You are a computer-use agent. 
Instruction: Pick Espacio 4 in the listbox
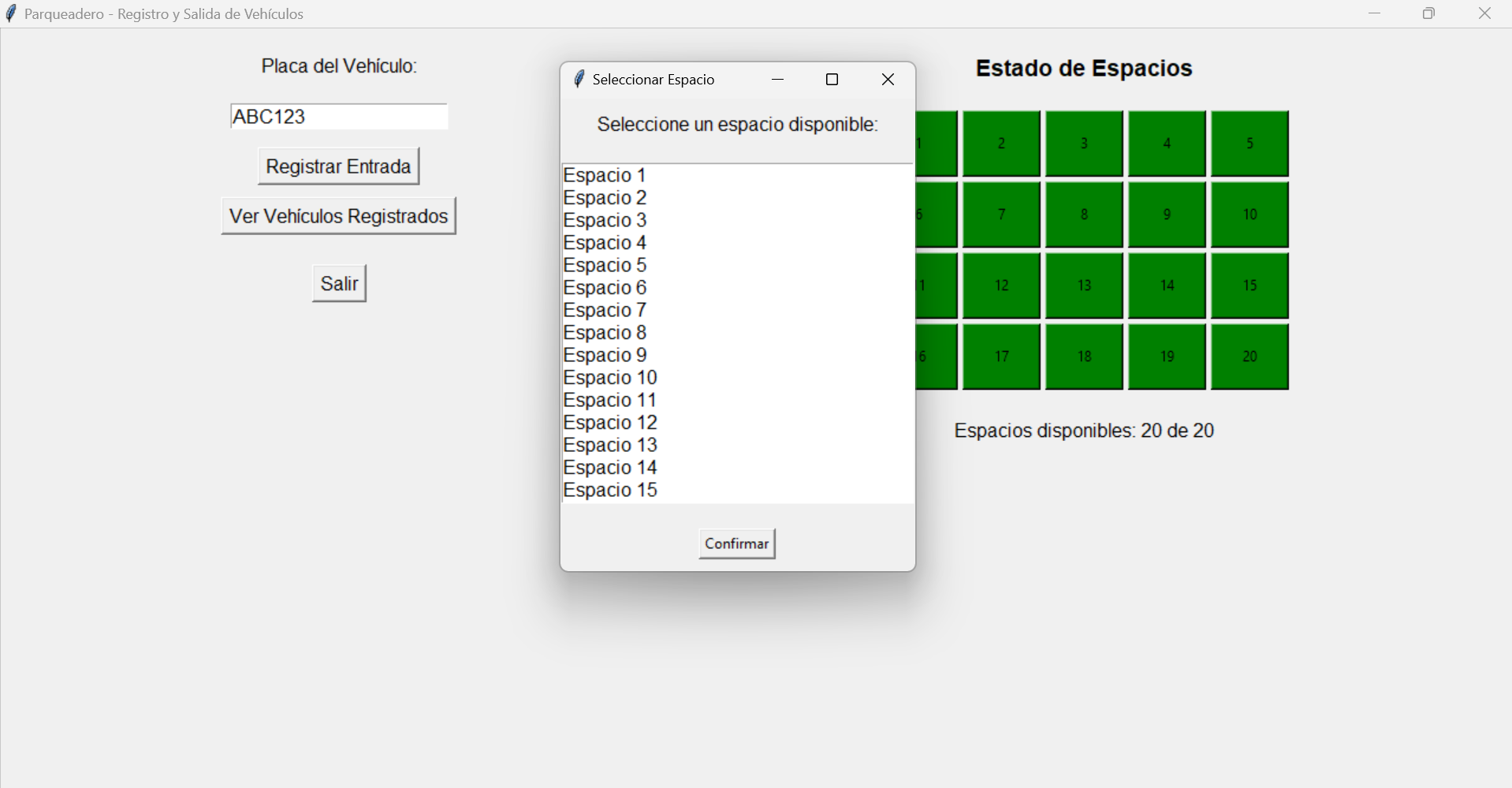[738, 242]
